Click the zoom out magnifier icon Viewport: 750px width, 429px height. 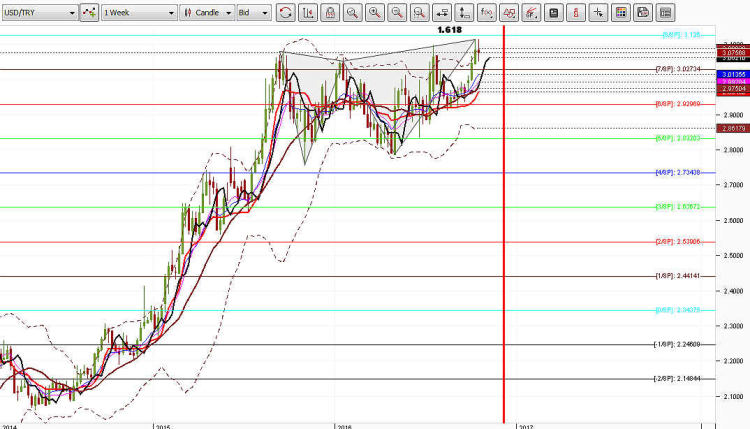(397, 12)
